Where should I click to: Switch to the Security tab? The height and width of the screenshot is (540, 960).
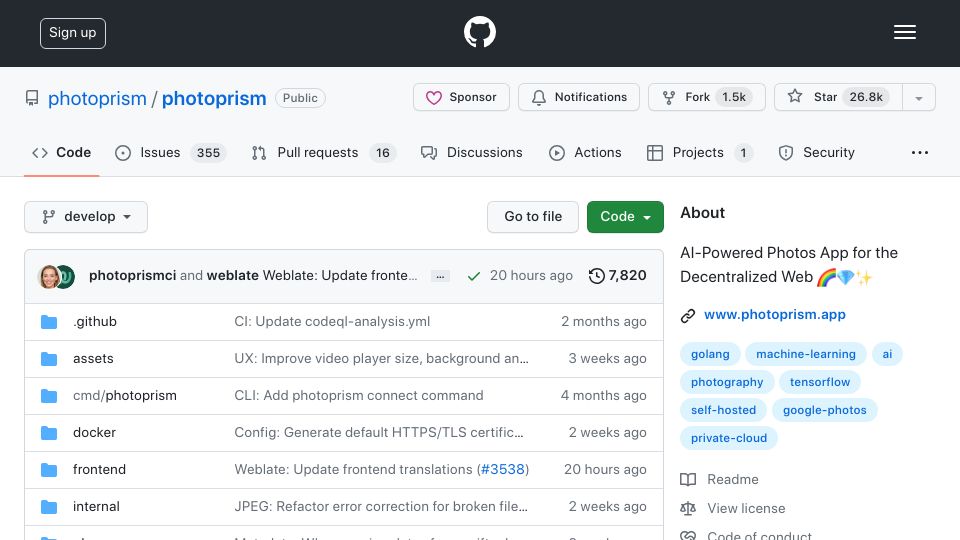[816, 152]
